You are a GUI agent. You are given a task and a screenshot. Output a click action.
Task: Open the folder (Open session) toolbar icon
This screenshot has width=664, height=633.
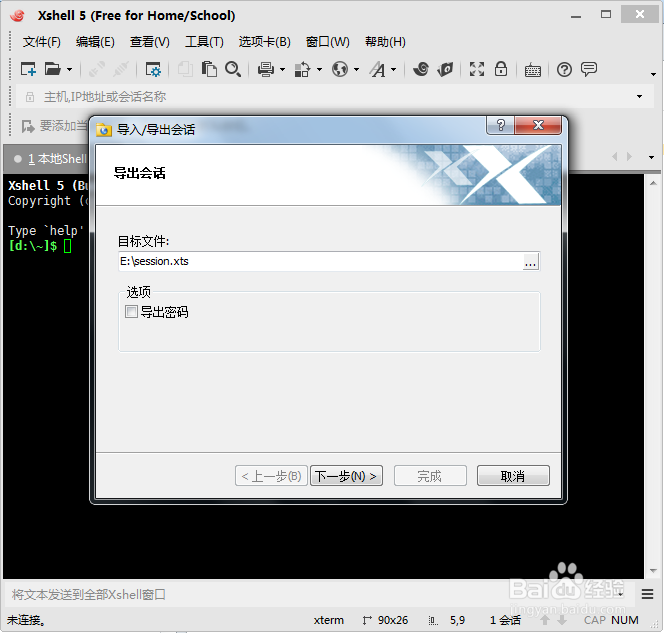pos(53,69)
